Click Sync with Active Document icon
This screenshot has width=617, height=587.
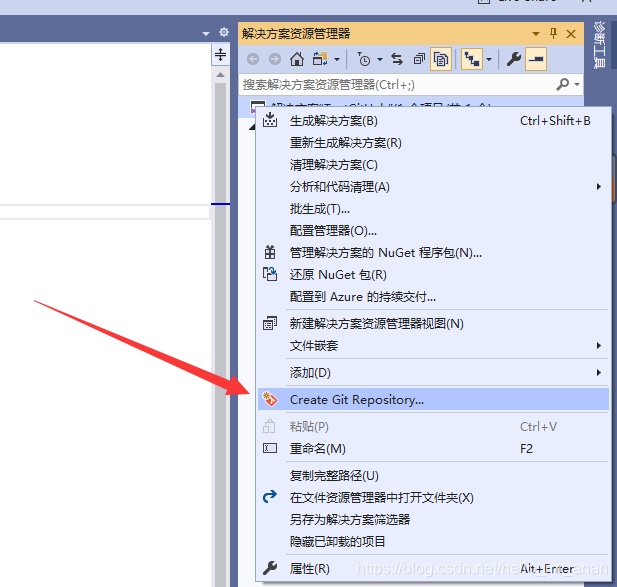coord(397,59)
